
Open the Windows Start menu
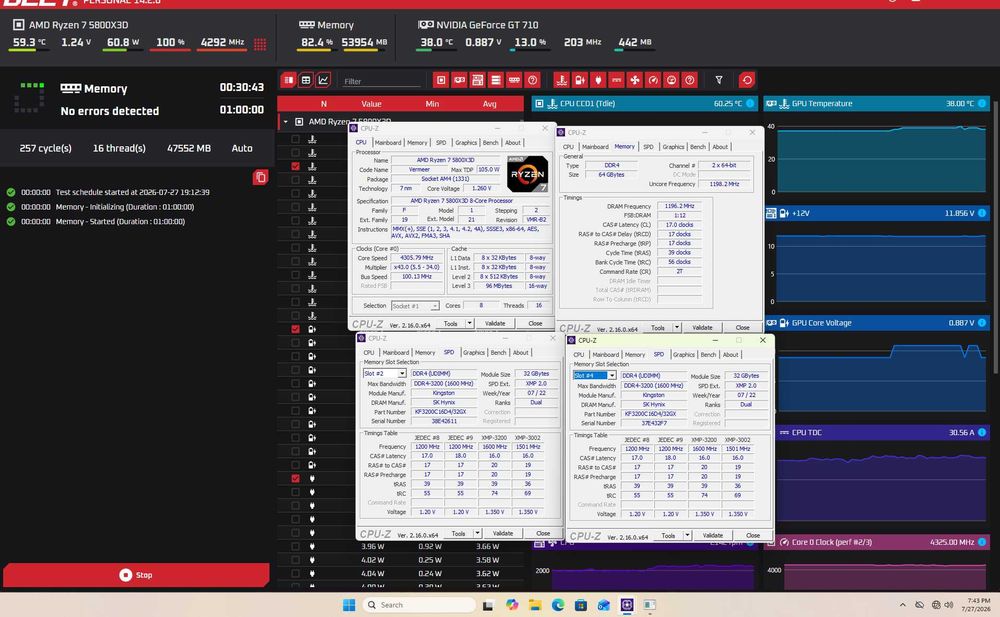click(349, 605)
